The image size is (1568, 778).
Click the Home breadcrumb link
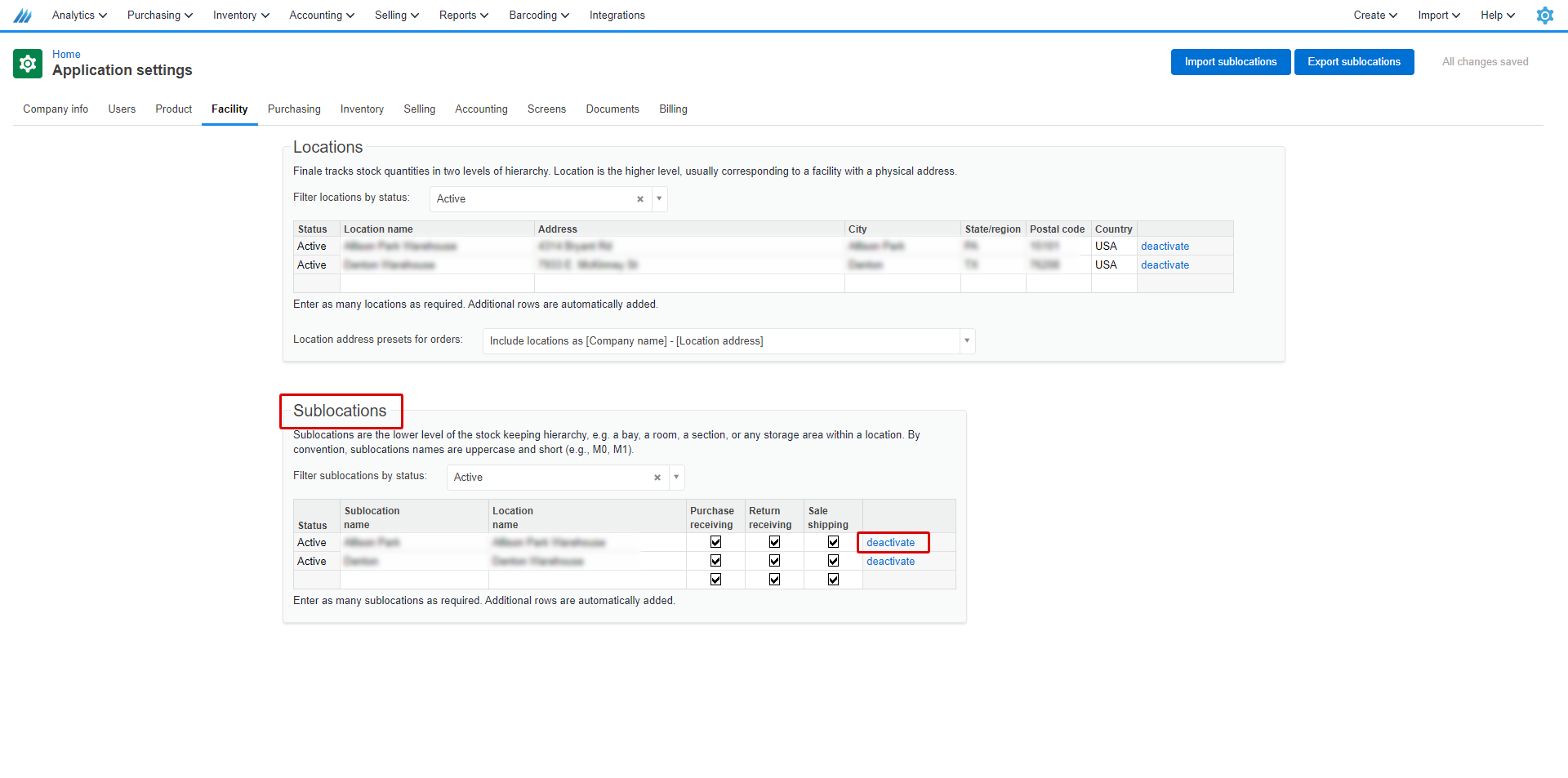point(66,55)
